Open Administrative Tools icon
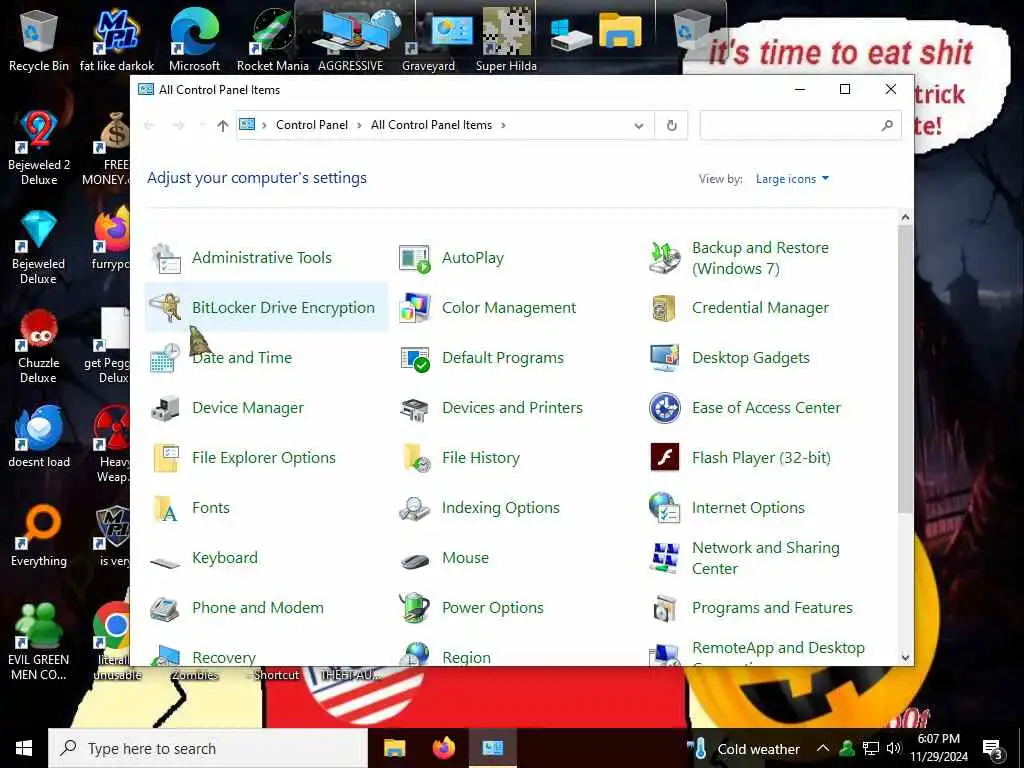 pyautogui.click(x=166, y=258)
